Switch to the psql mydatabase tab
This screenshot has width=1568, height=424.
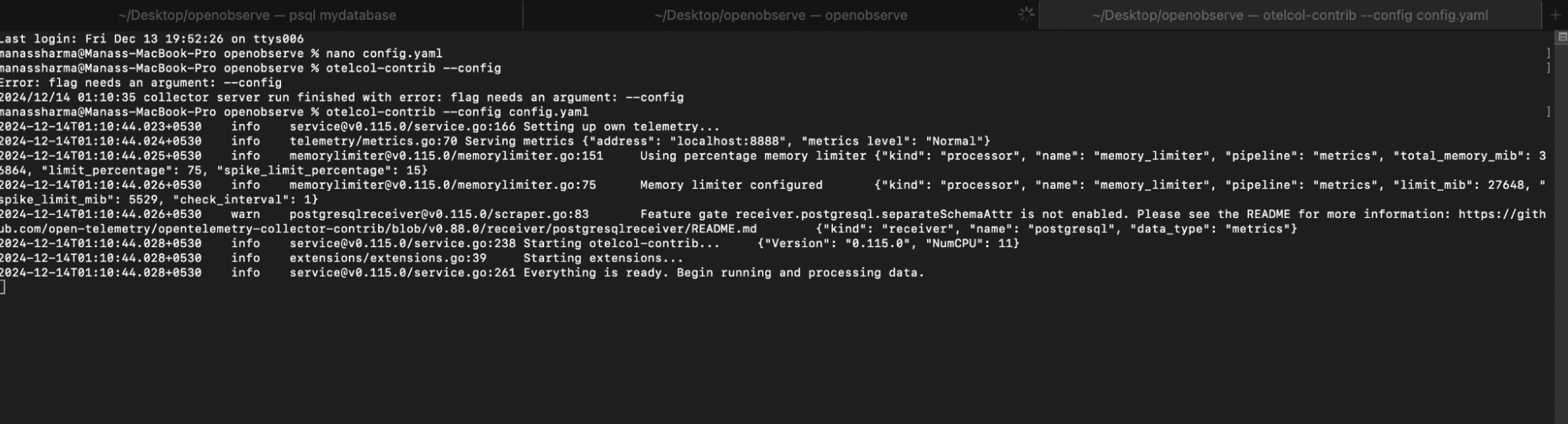[x=257, y=15]
